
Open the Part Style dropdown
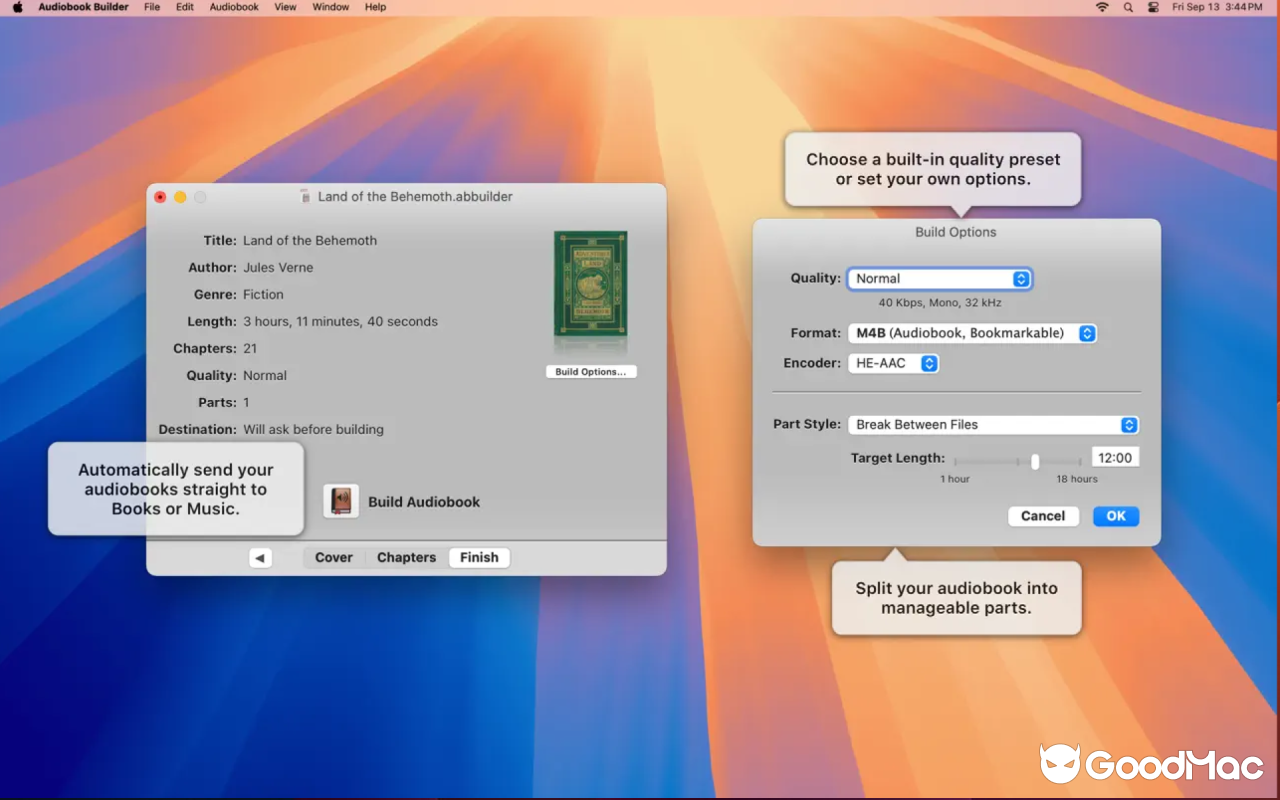coord(993,424)
